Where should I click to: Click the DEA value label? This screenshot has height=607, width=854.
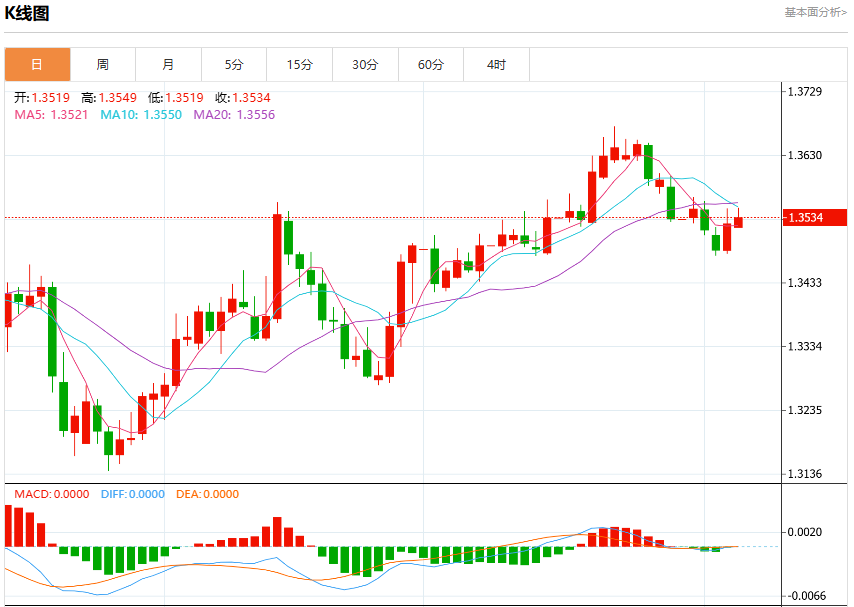tap(207, 494)
